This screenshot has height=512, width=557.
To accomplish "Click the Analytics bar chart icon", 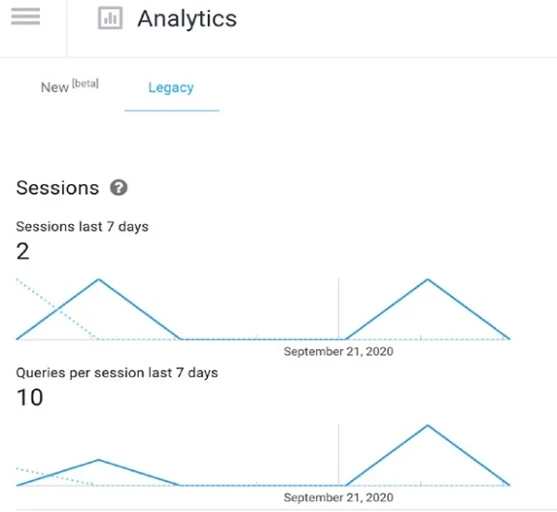I will click(110, 18).
